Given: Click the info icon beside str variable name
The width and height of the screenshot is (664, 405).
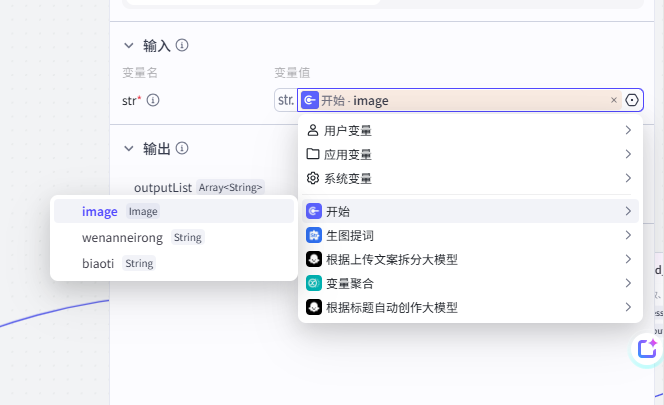Looking at the screenshot, I should [x=153, y=100].
